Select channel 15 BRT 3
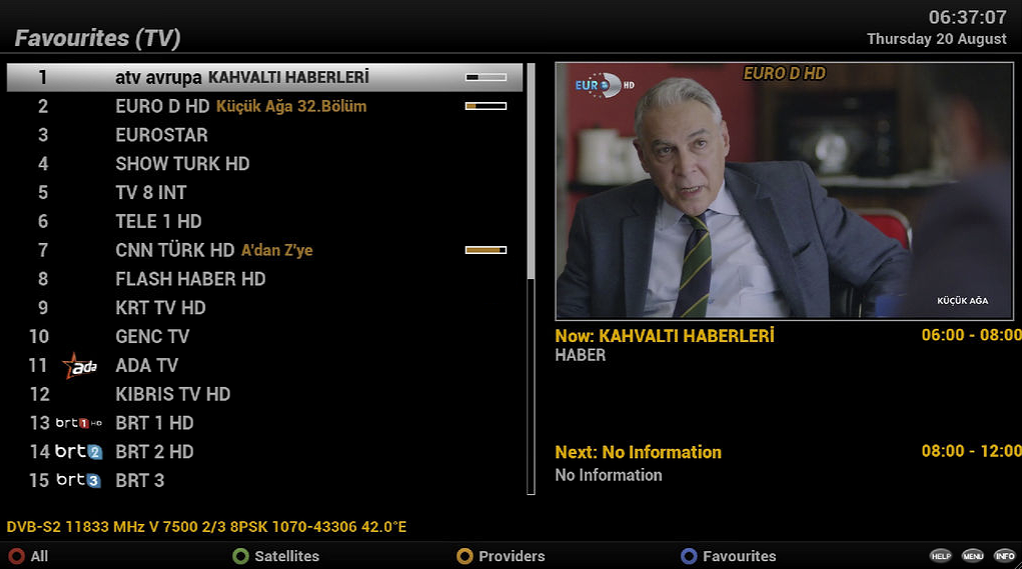 [265, 480]
